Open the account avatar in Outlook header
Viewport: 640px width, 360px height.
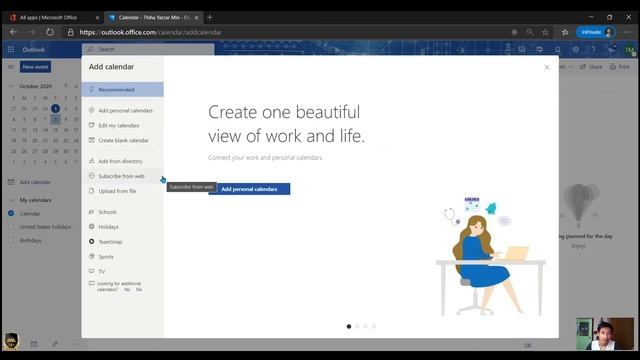(x=630, y=50)
